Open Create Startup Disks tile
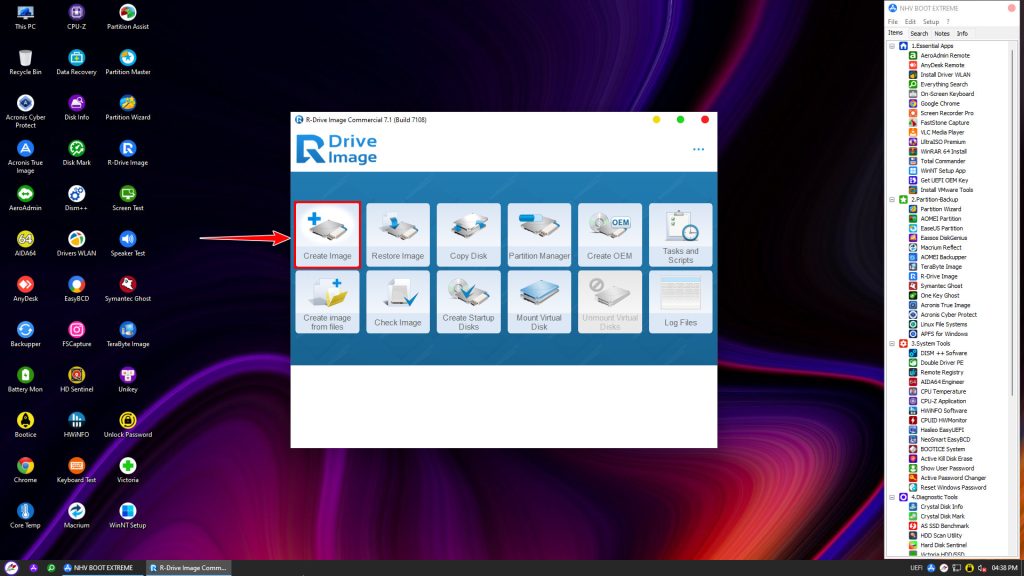 click(x=468, y=302)
